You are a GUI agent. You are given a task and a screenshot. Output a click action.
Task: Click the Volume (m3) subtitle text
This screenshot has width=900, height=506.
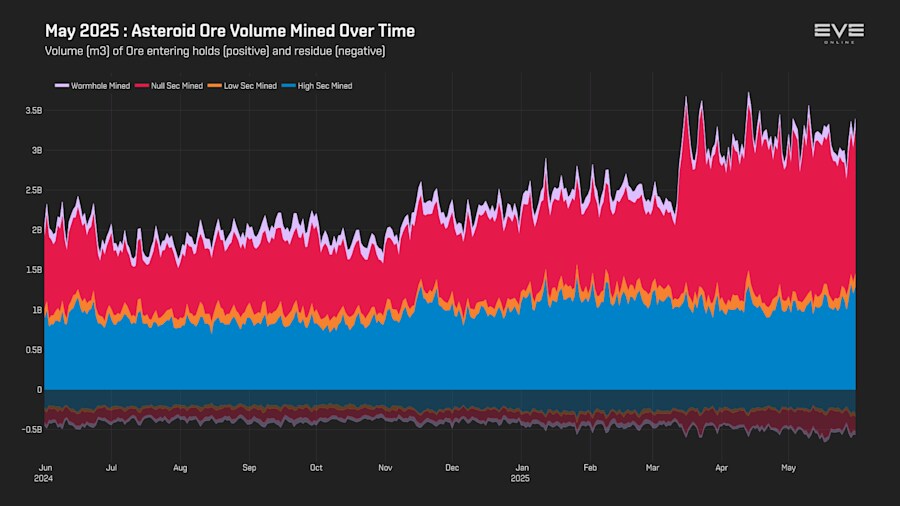215,51
